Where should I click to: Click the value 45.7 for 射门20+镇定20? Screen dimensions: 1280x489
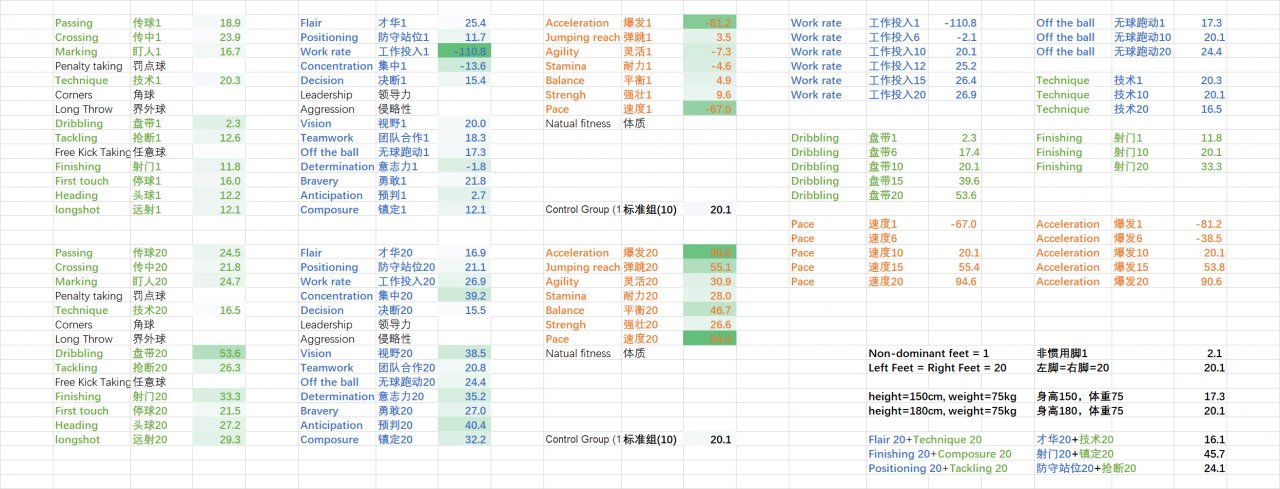pos(1199,454)
